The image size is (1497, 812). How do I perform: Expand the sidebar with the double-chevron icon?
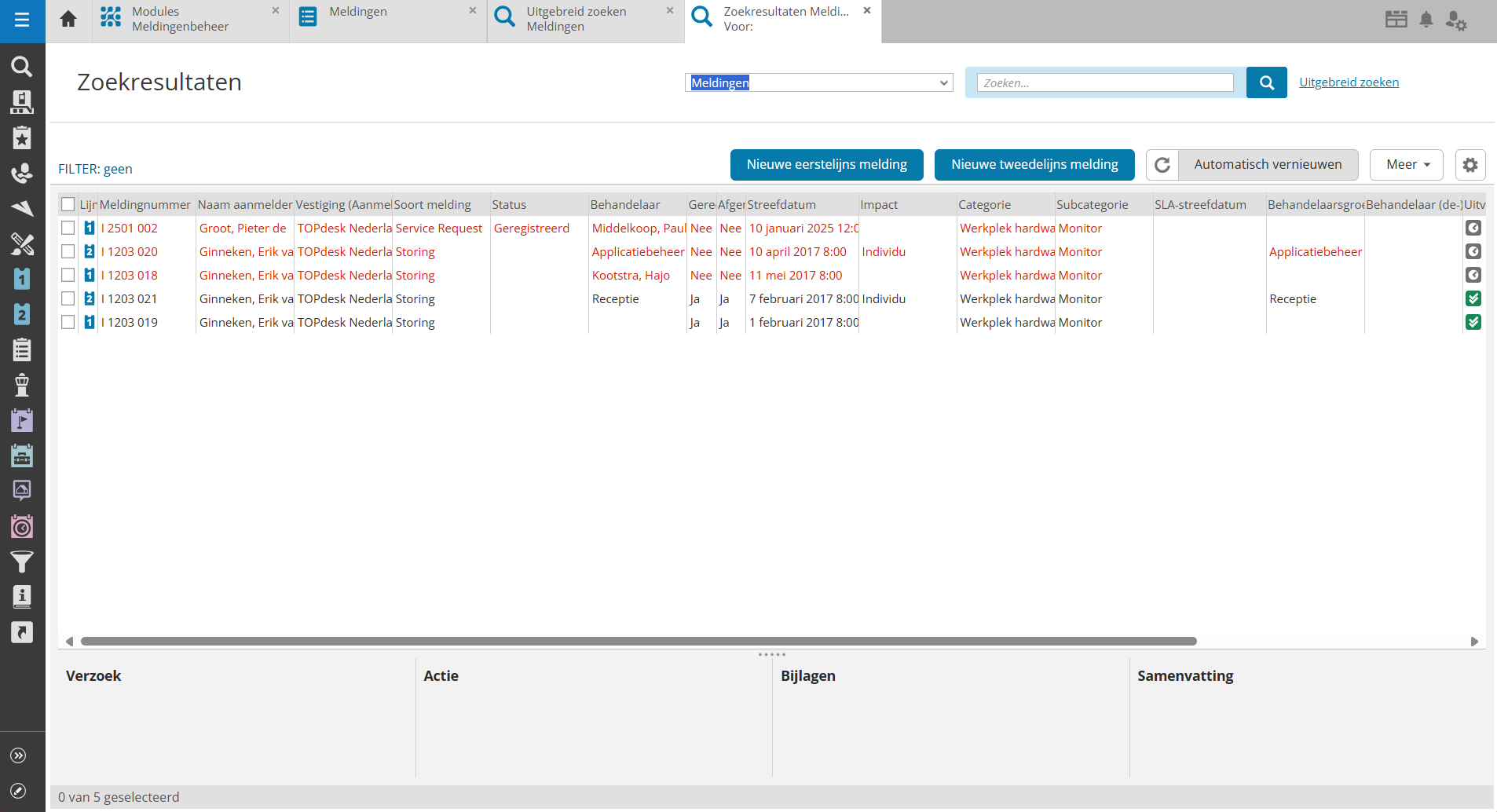19,755
